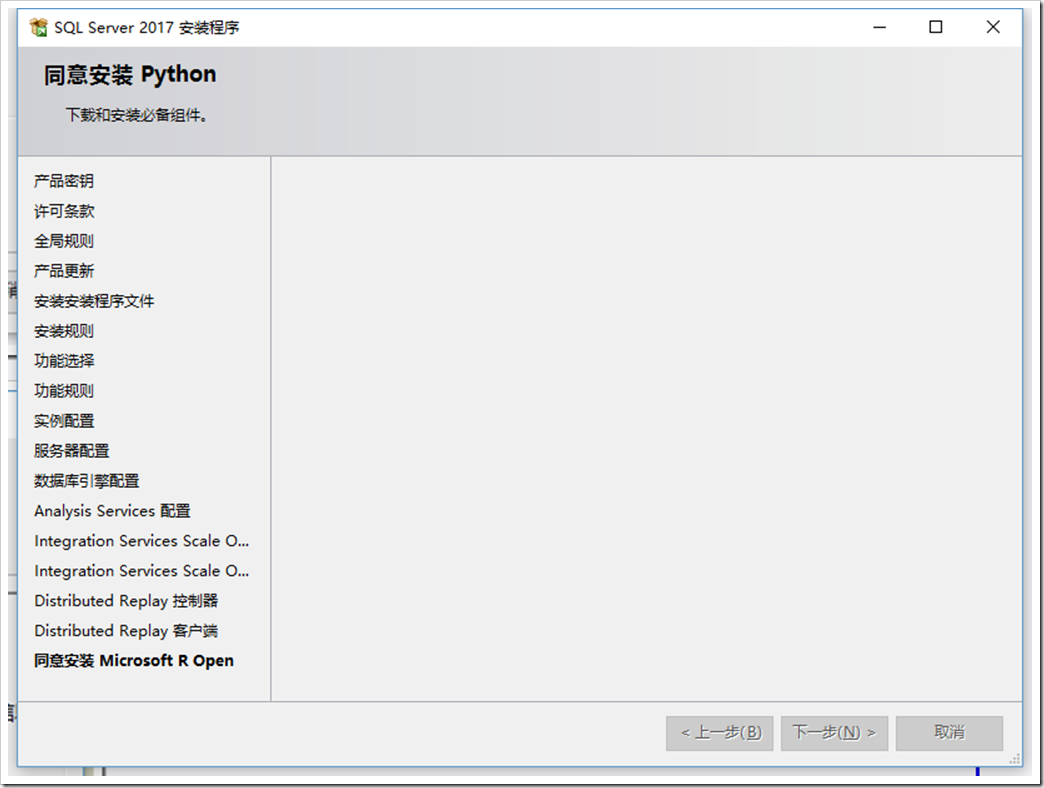Select the 功能选择 step in sidebar

point(64,361)
